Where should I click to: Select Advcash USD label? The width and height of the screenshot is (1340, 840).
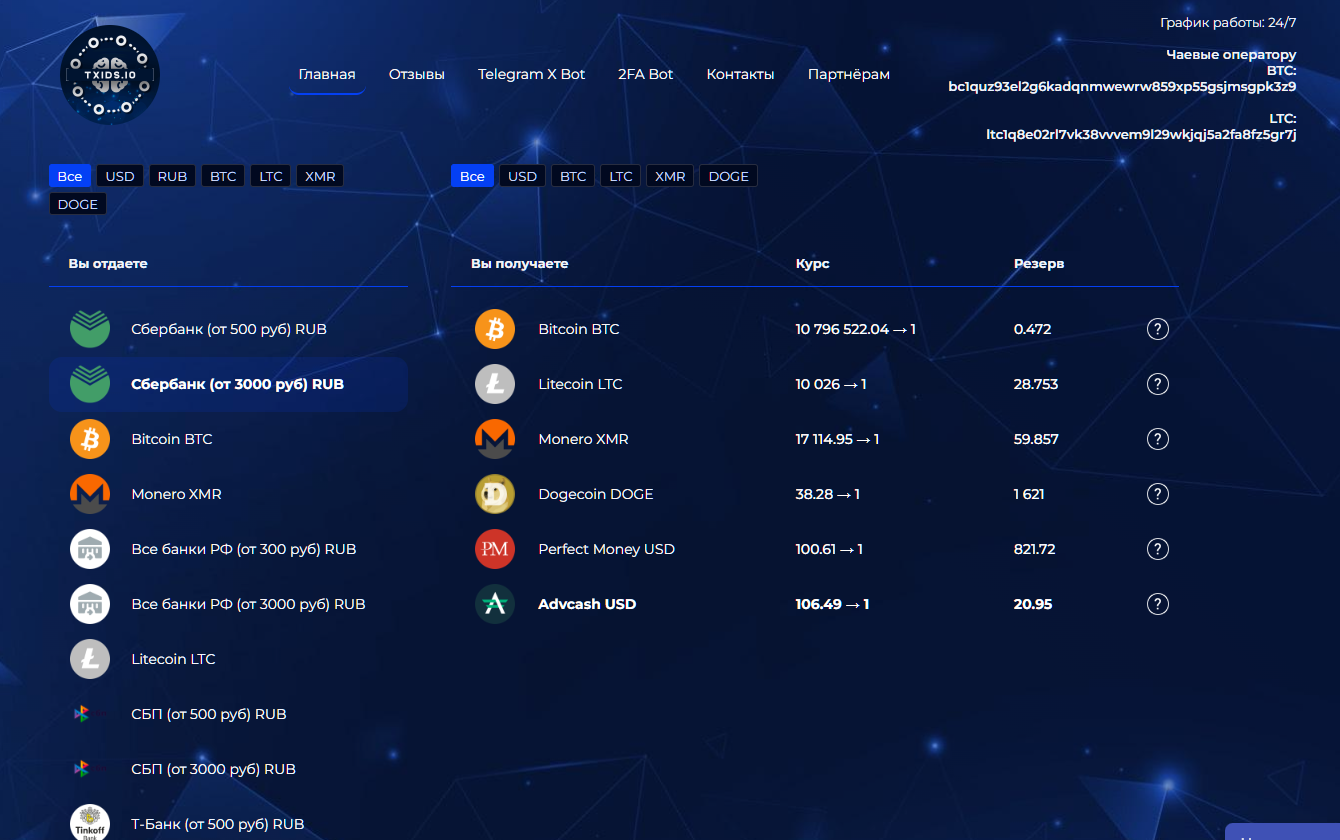click(587, 604)
